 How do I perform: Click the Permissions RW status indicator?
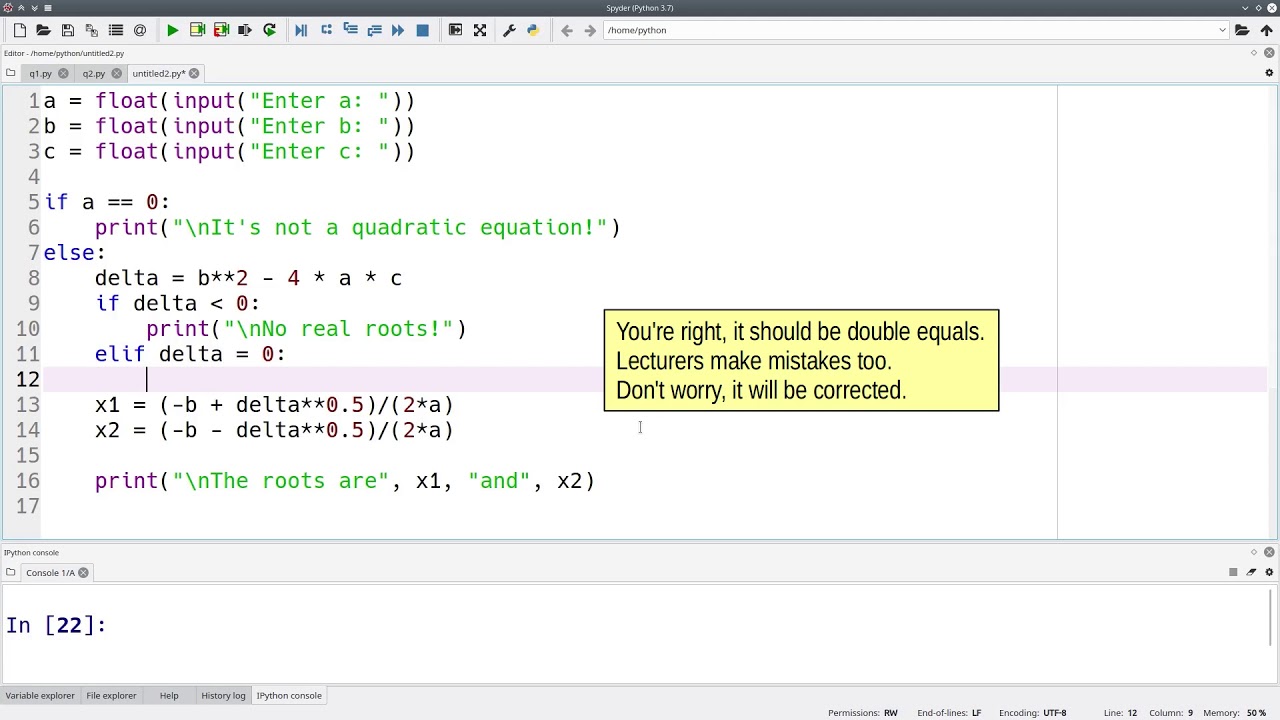tap(862, 713)
